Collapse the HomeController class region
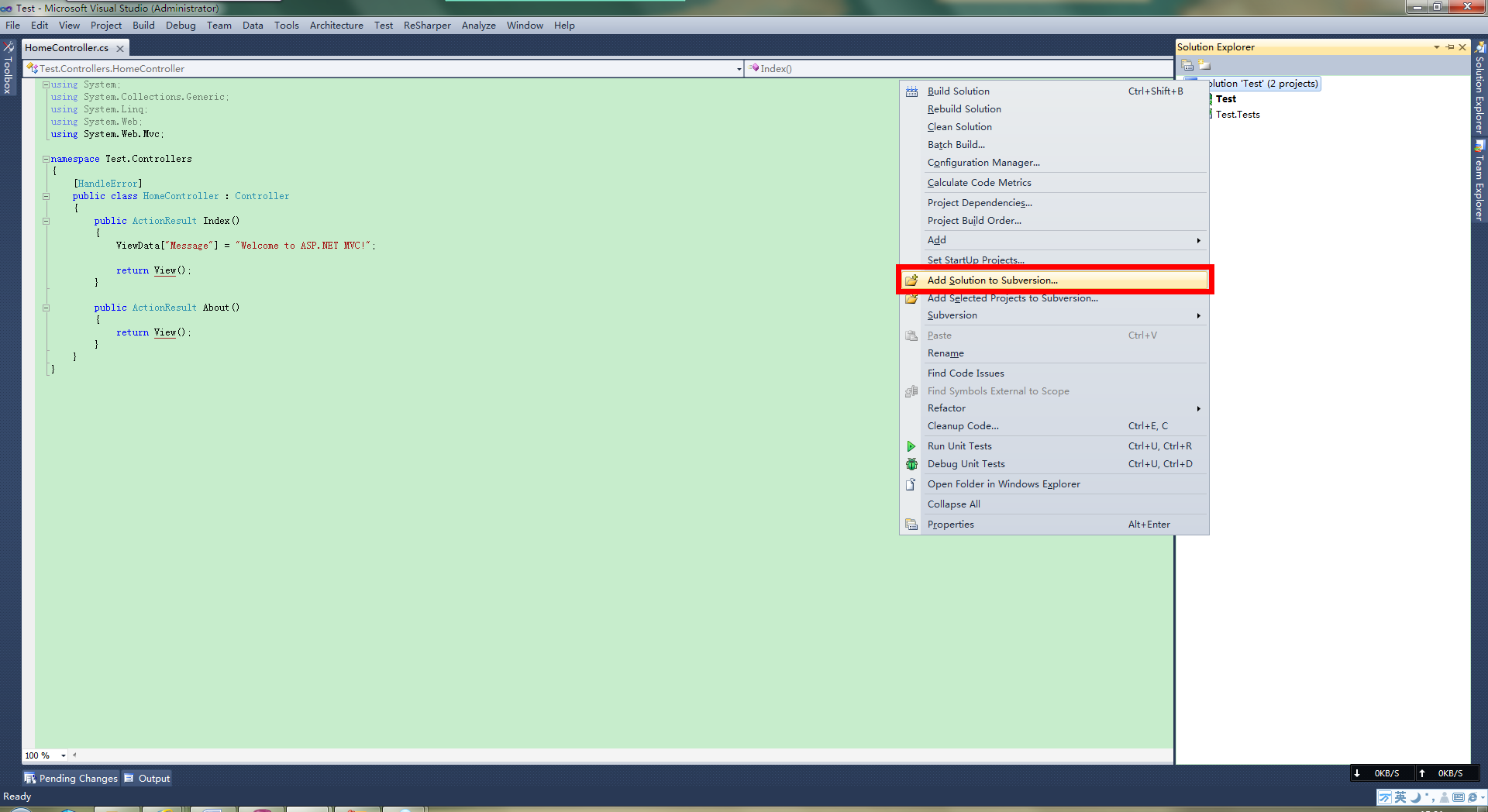1488x812 pixels. (46, 196)
